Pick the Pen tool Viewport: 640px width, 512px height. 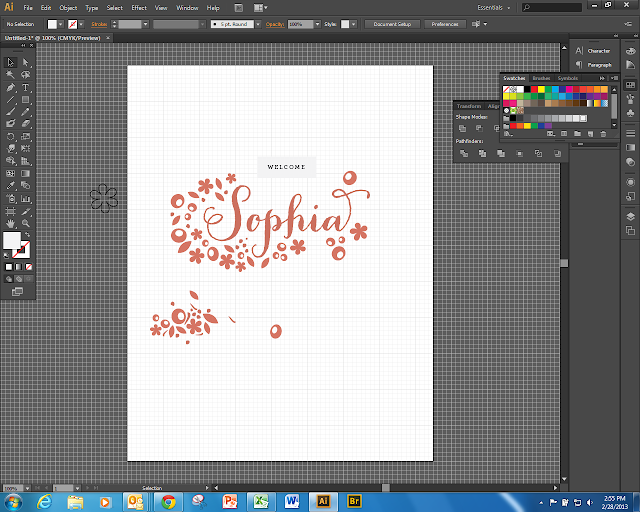point(11,87)
